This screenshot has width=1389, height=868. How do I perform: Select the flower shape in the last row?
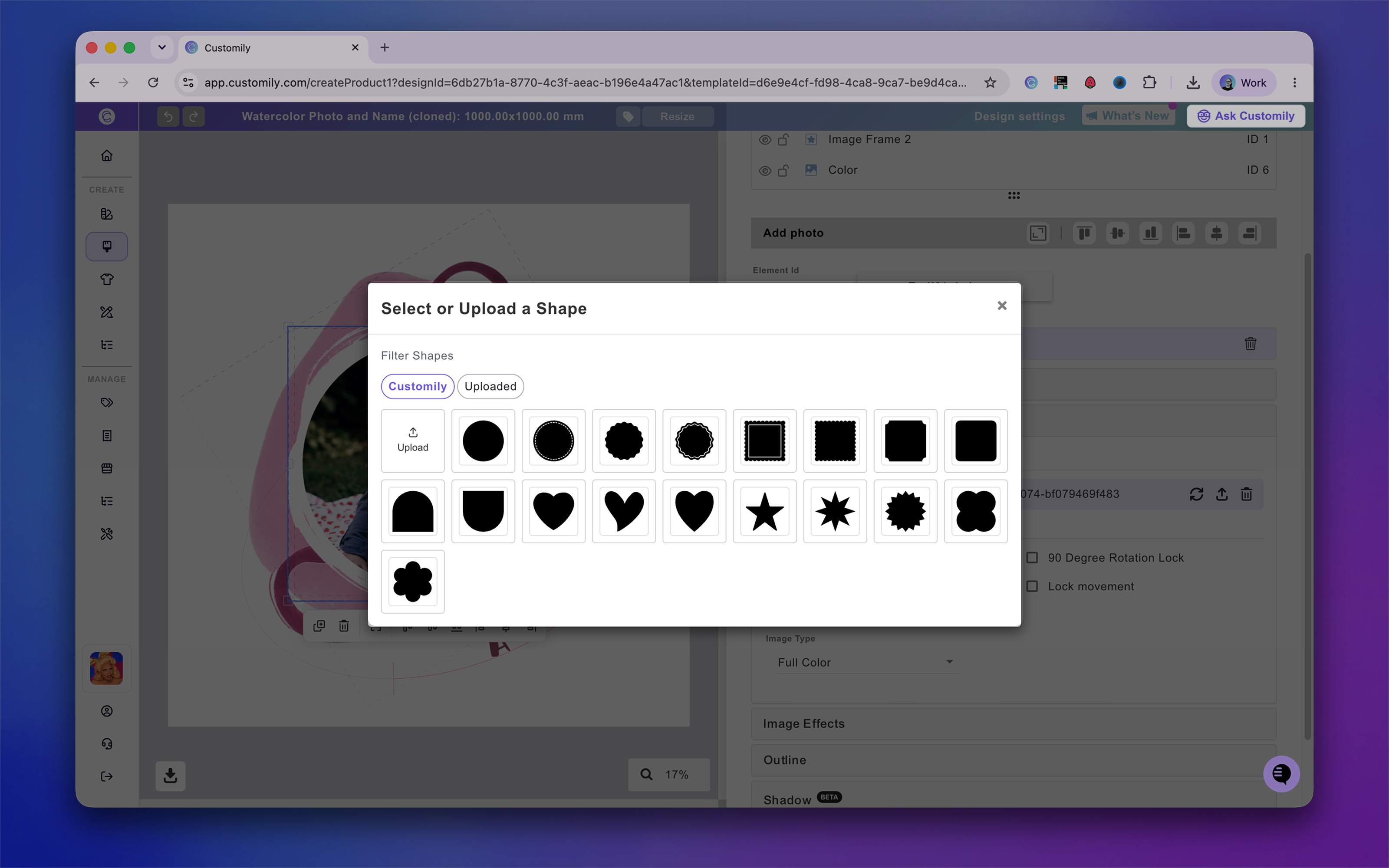tap(413, 582)
